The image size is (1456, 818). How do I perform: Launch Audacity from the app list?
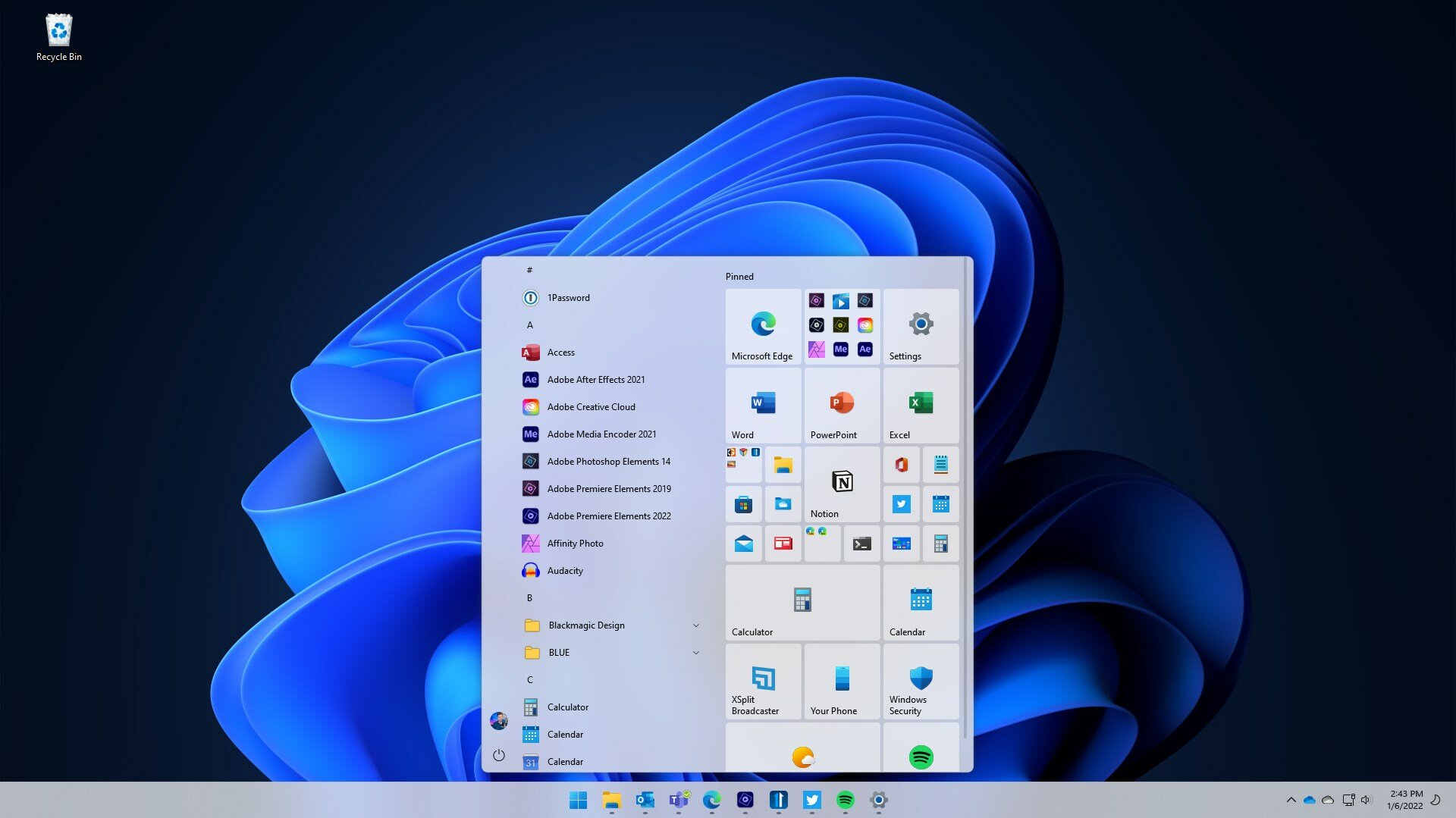(x=565, y=571)
